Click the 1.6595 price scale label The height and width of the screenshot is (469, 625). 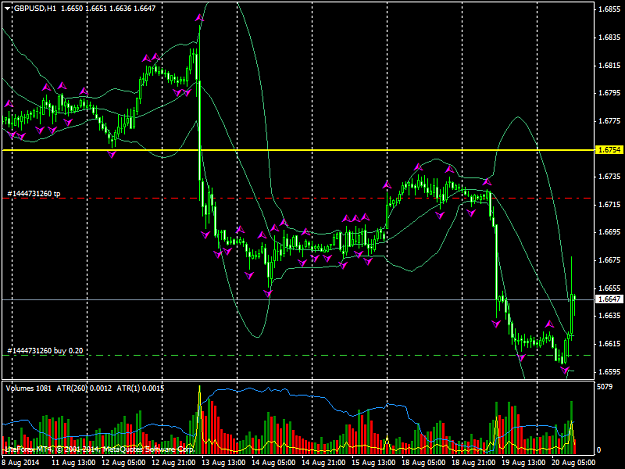click(x=609, y=371)
